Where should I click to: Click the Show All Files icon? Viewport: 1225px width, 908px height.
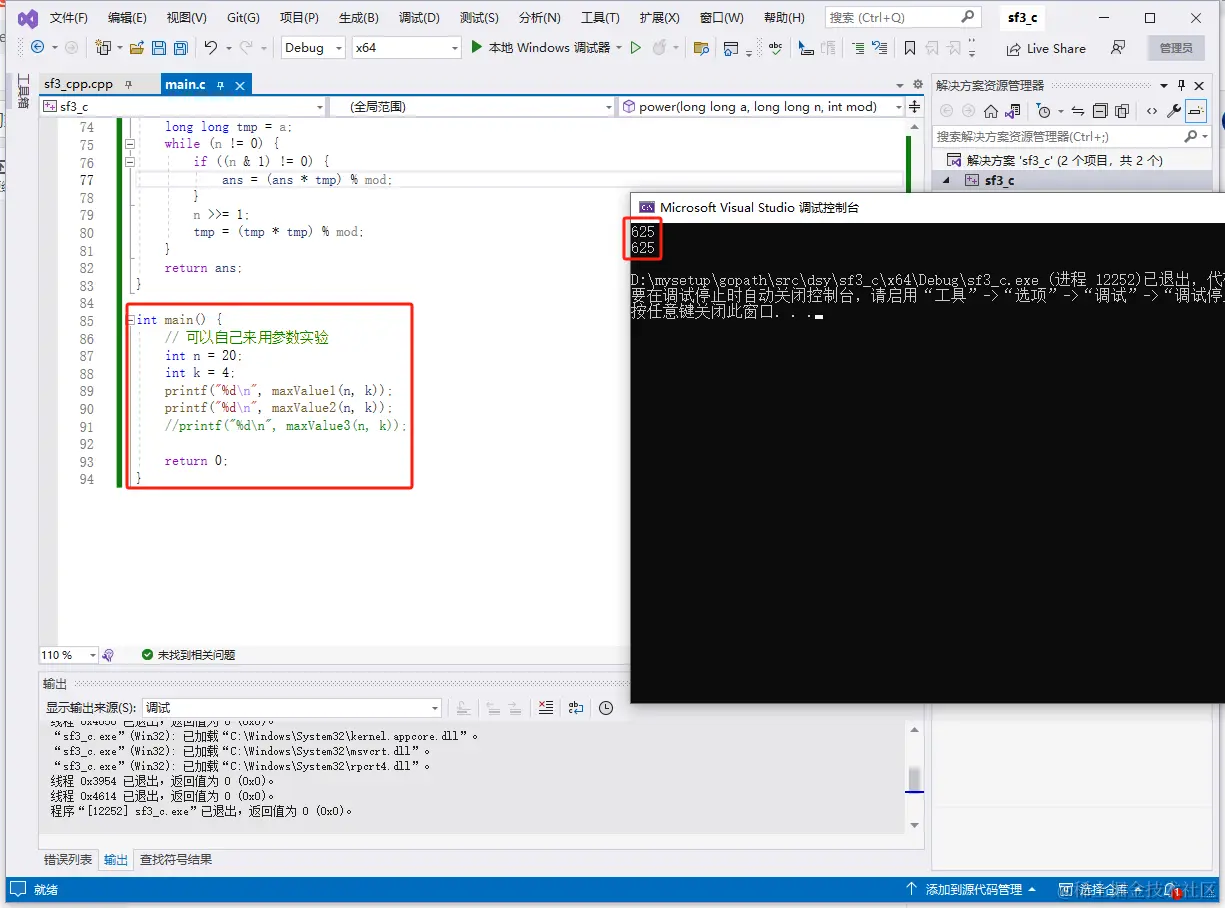[x=1122, y=111]
